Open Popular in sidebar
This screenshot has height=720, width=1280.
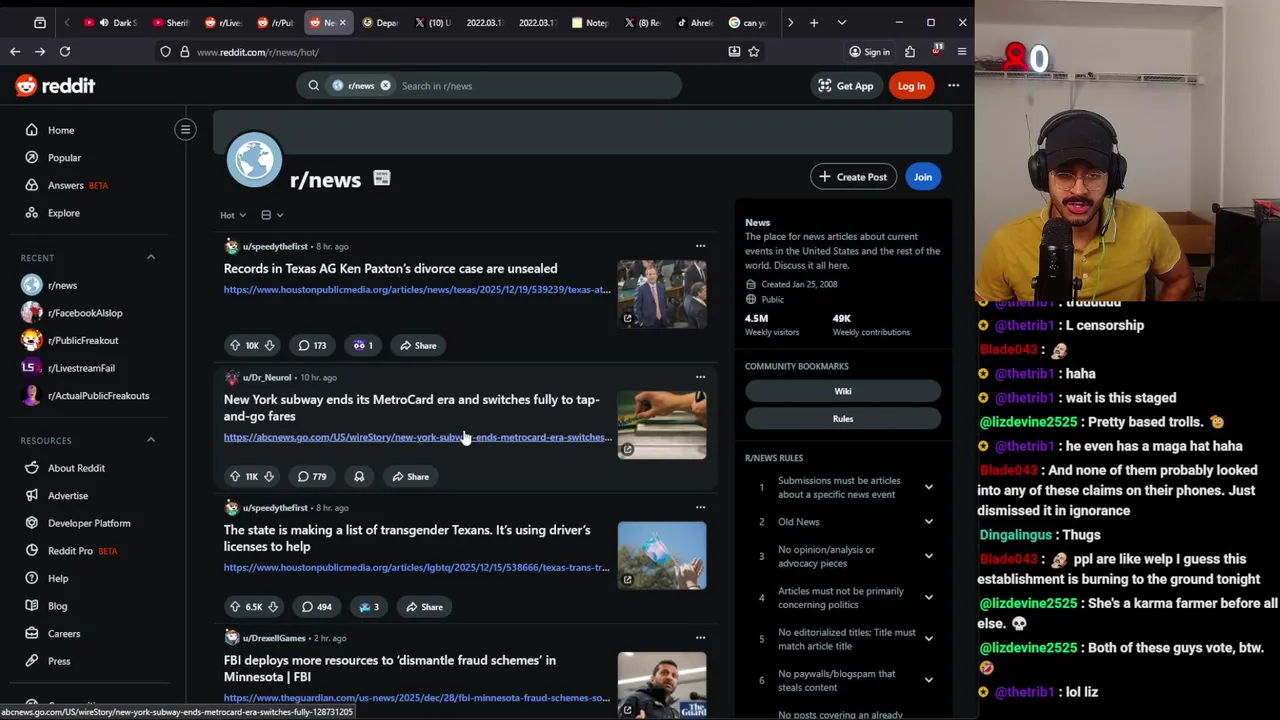click(x=64, y=158)
